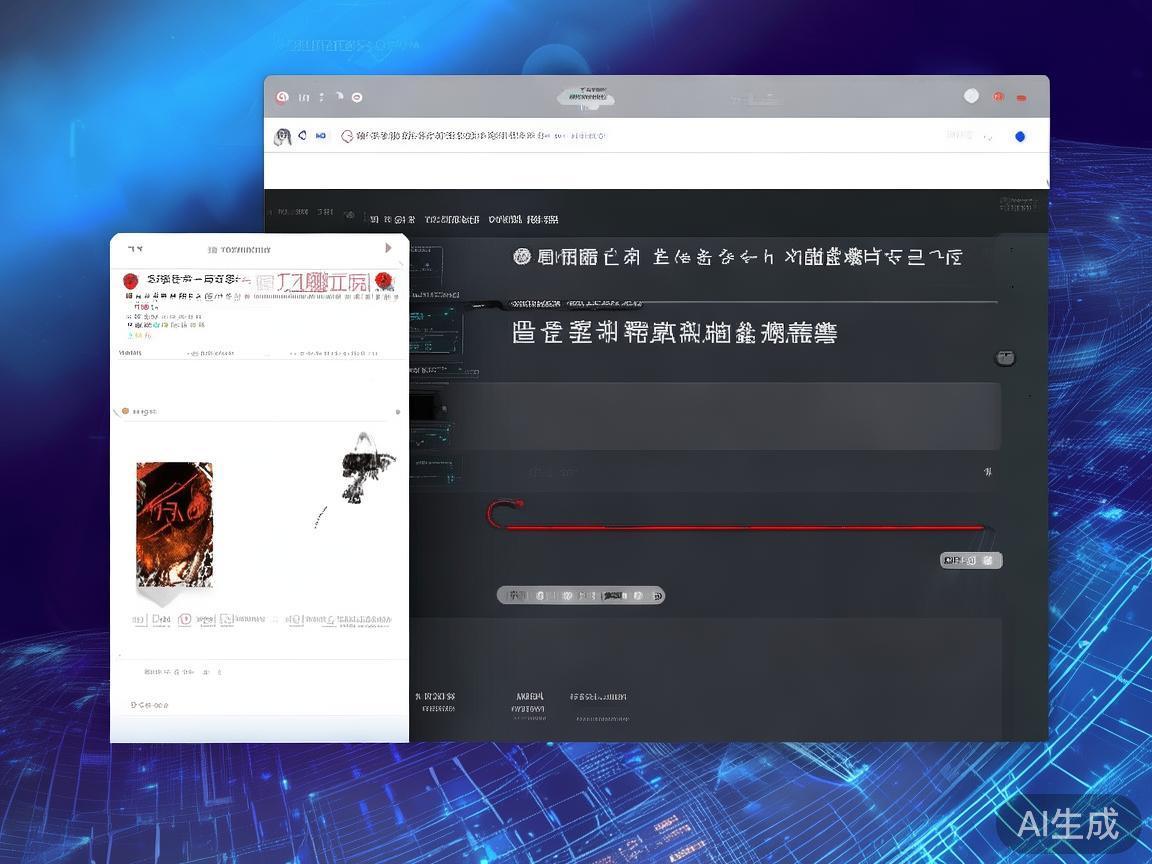Open the user avatar icon in the chat panel header
Viewport: 1152px width, 864px height.
(x=130, y=281)
